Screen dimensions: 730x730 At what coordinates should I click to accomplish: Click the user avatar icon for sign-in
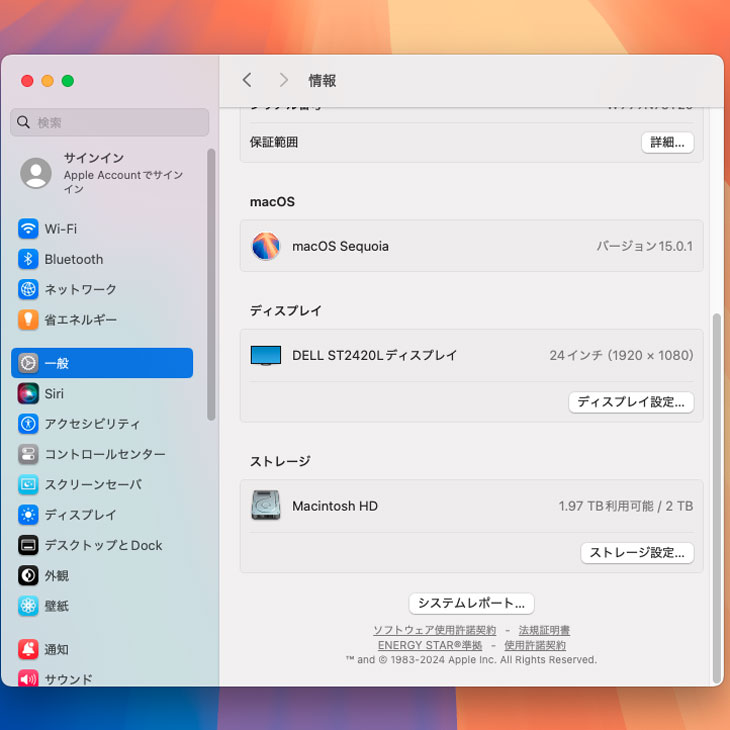[36, 173]
